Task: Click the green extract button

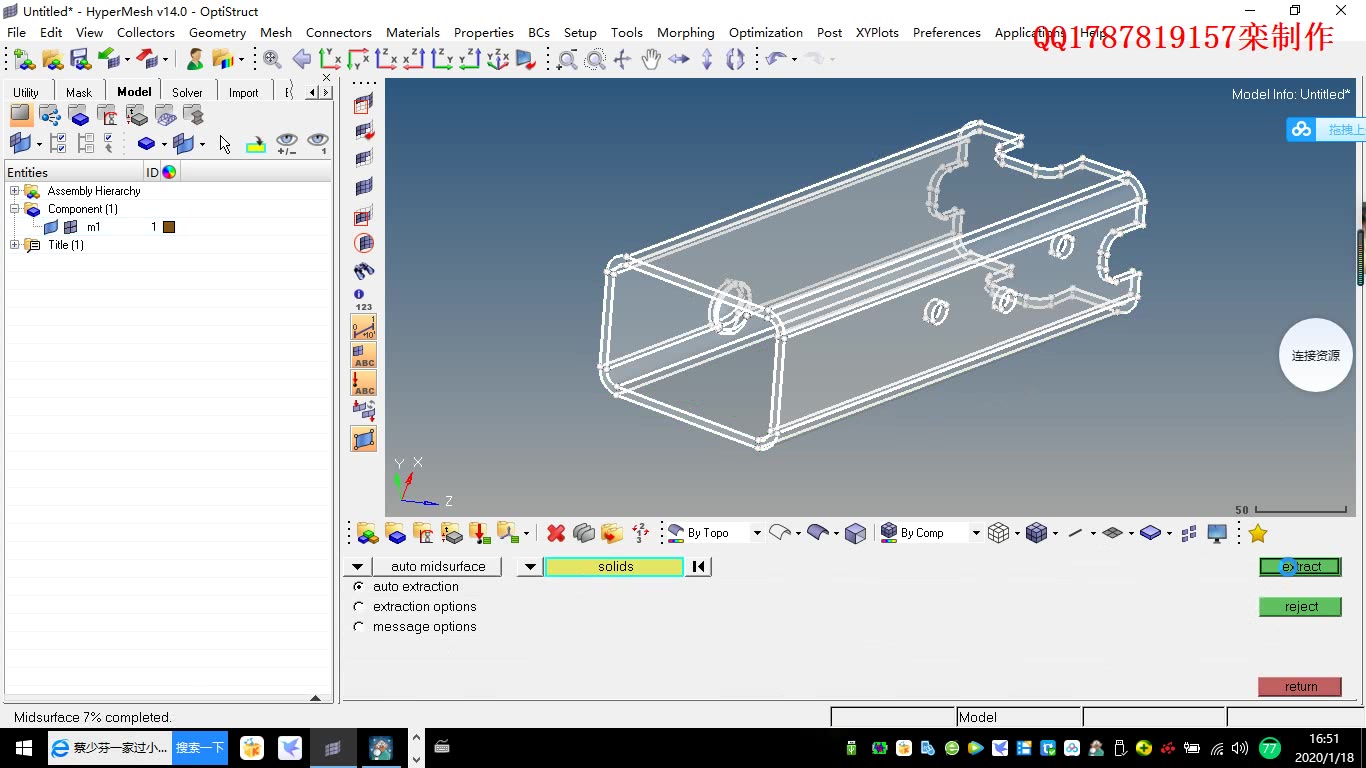Action: (x=1300, y=566)
